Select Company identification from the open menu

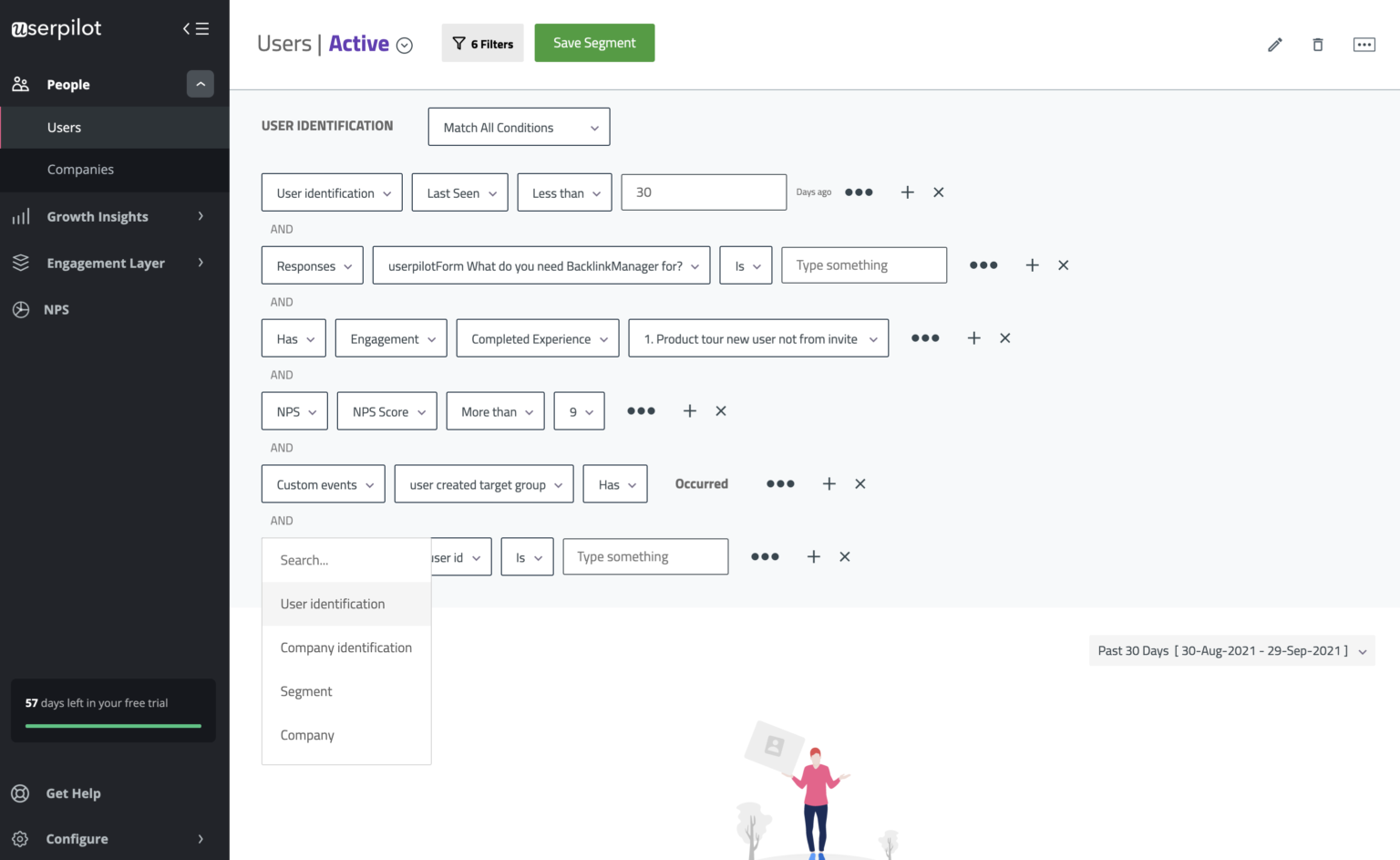coord(345,648)
